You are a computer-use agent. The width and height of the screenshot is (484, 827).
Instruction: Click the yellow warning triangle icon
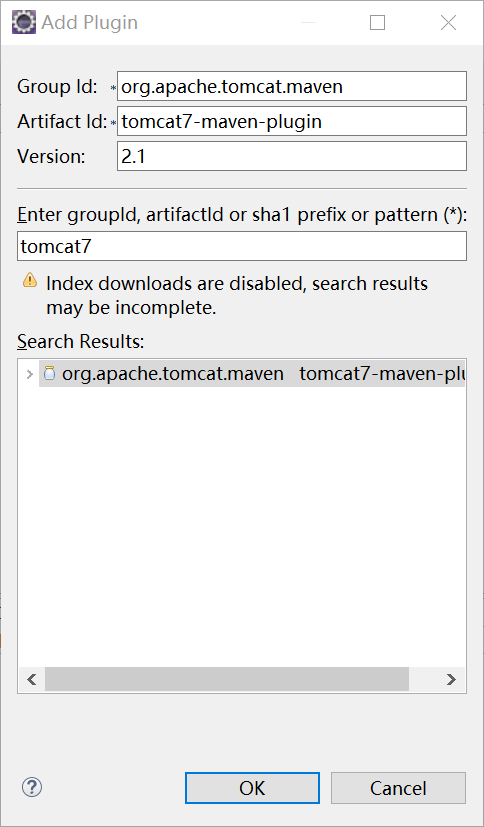[30, 280]
